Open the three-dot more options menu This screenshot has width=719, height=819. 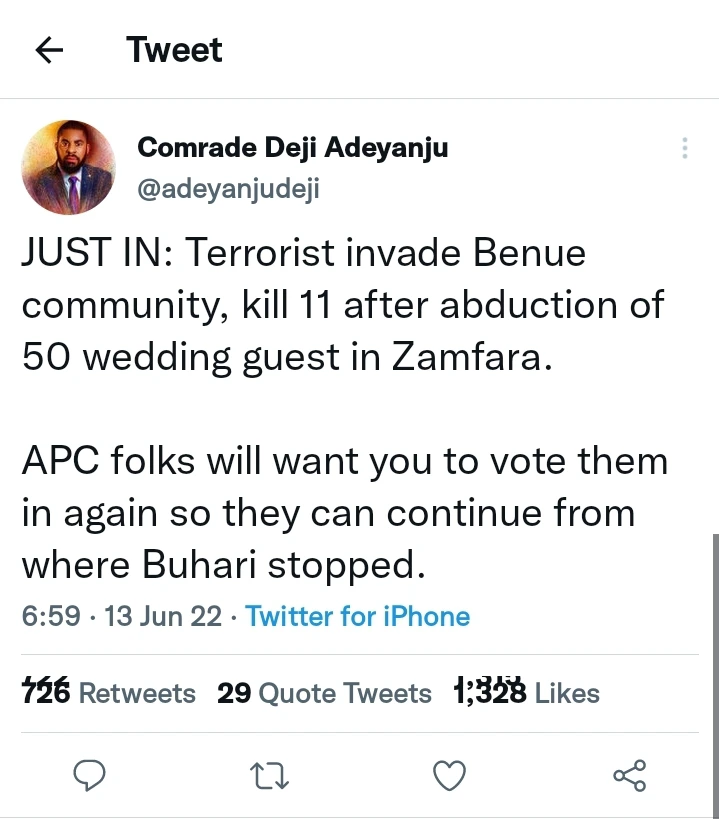[x=685, y=148]
